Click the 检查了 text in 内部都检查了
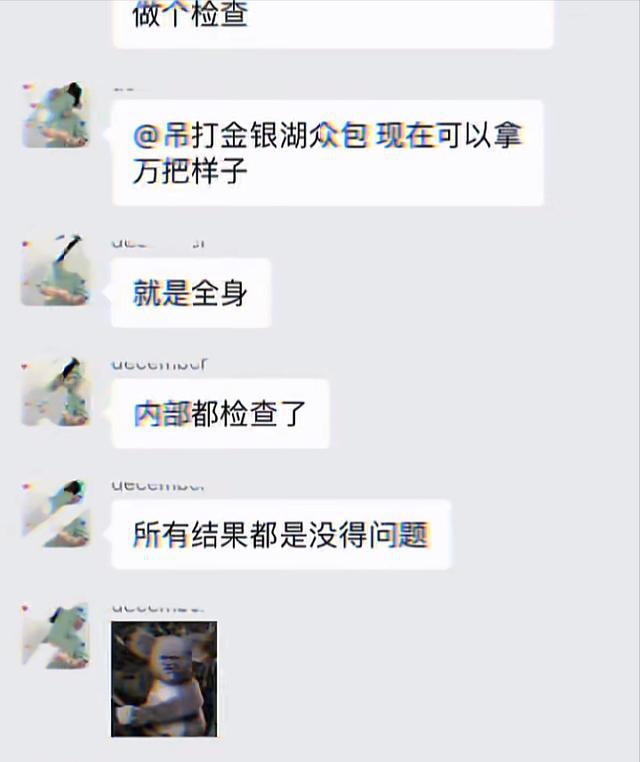Viewport: 640px width, 762px height. click(263, 414)
